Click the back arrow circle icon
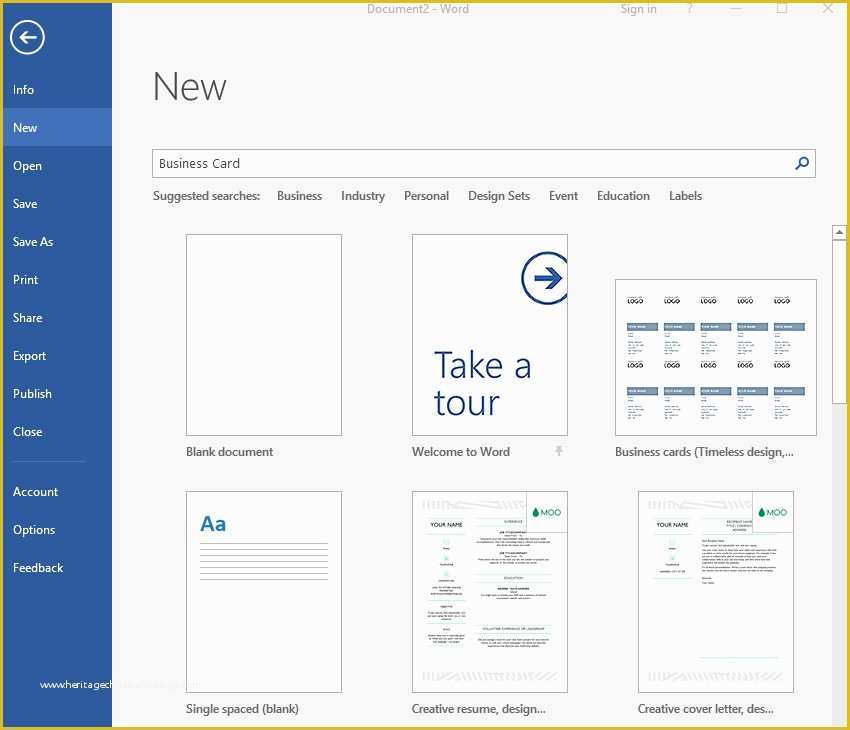Image resolution: width=850 pixels, height=730 pixels. tap(27, 37)
